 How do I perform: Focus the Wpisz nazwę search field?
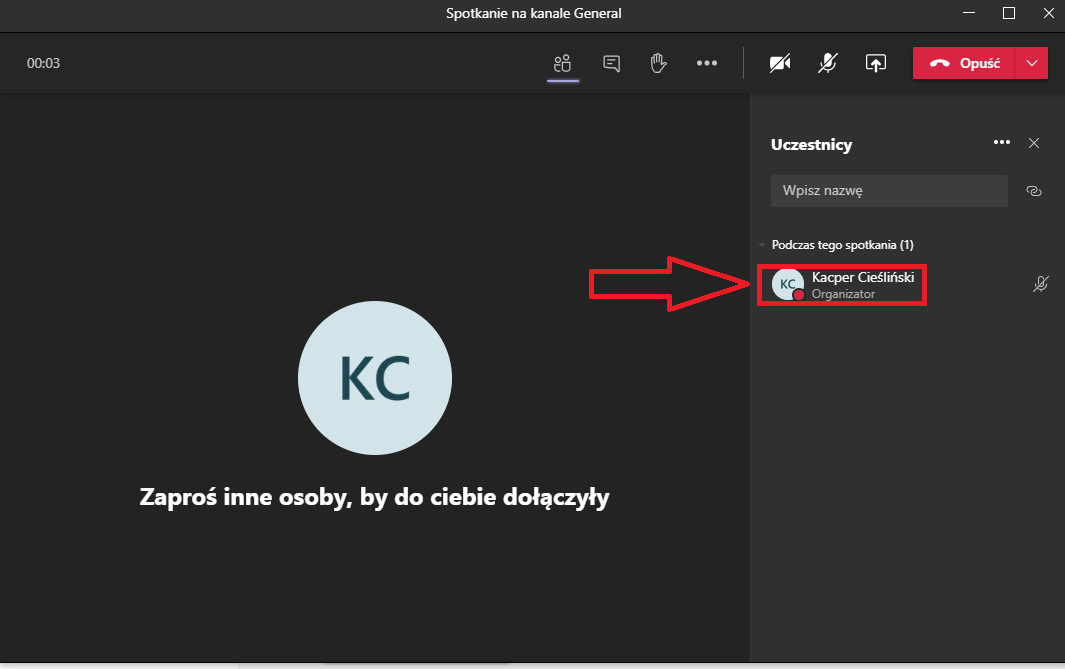[889, 191]
